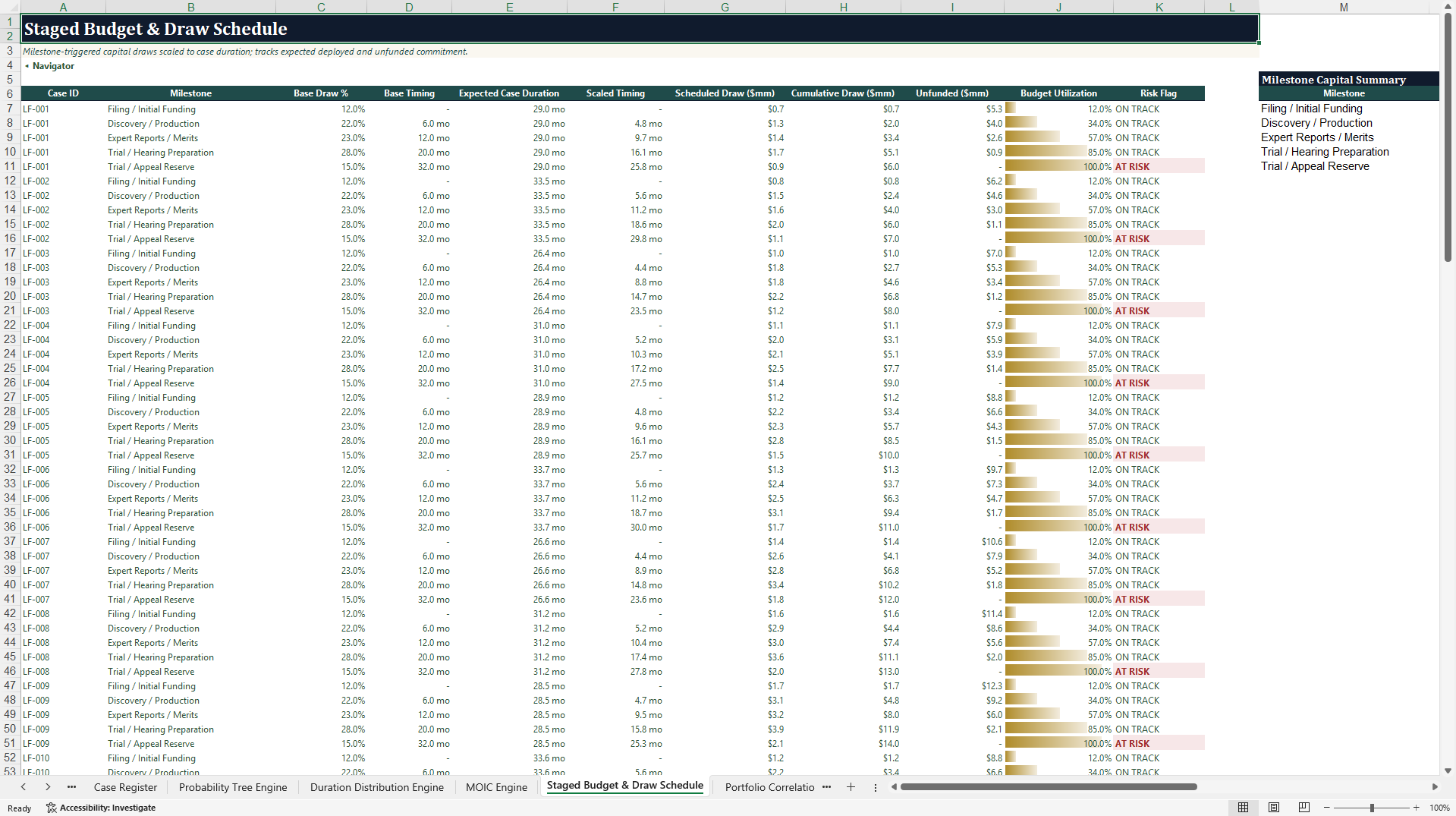Open the Probability Tree Engine tab

coord(233,787)
